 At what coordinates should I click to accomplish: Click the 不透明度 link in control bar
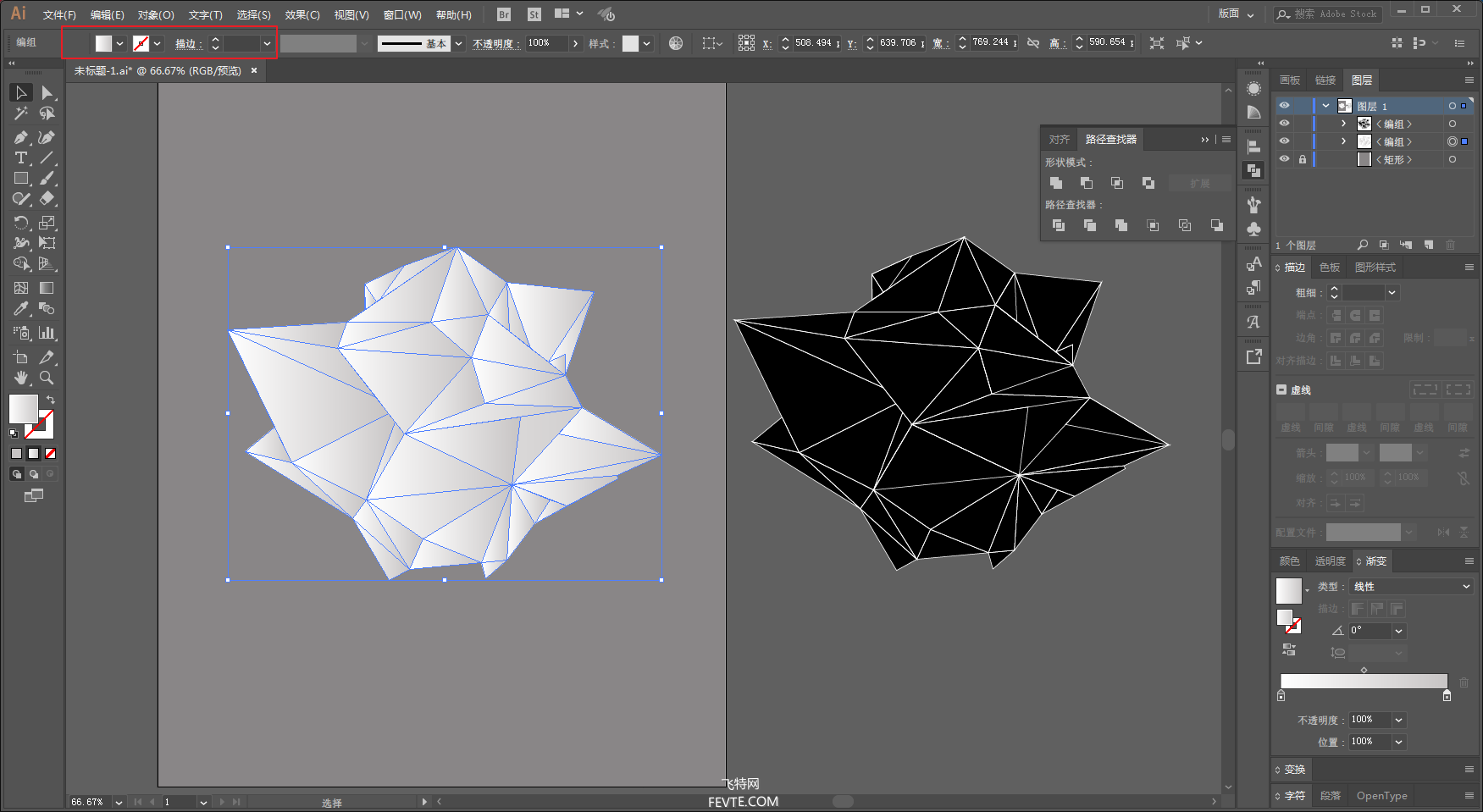[x=494, y=44]
